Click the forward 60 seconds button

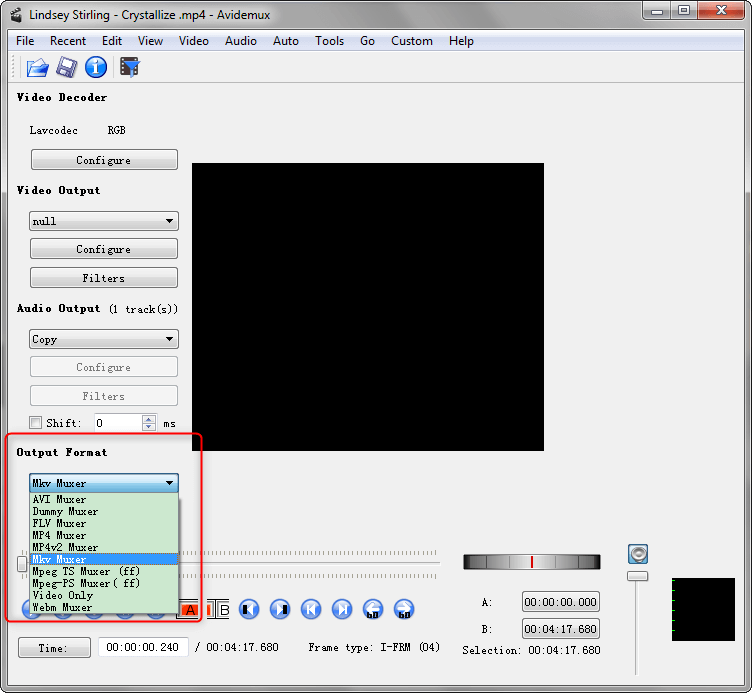[404, 609]
